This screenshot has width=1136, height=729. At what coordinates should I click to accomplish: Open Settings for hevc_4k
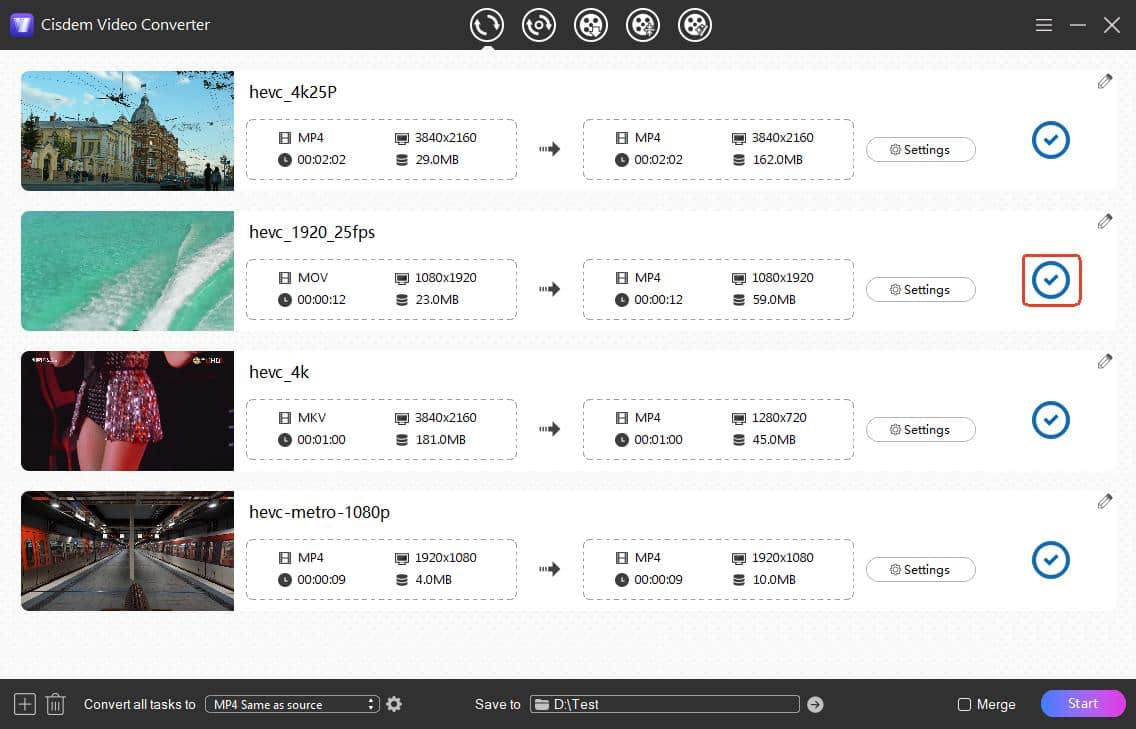tap(921, 429)
